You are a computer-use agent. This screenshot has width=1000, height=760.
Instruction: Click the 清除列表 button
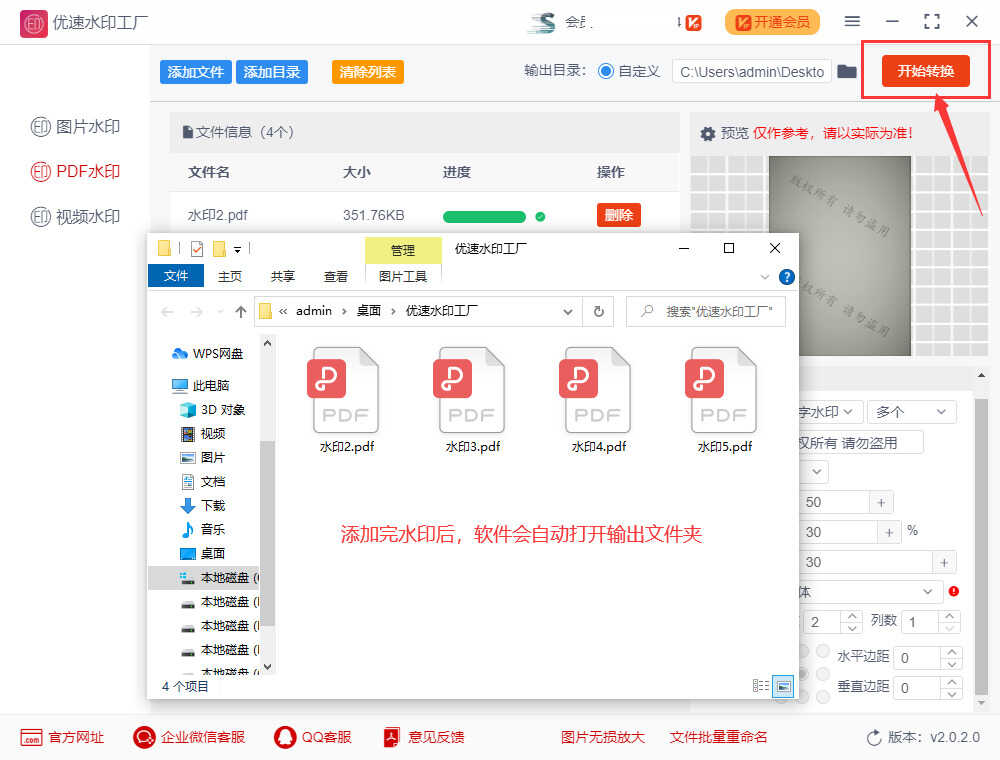click(367, 72)
